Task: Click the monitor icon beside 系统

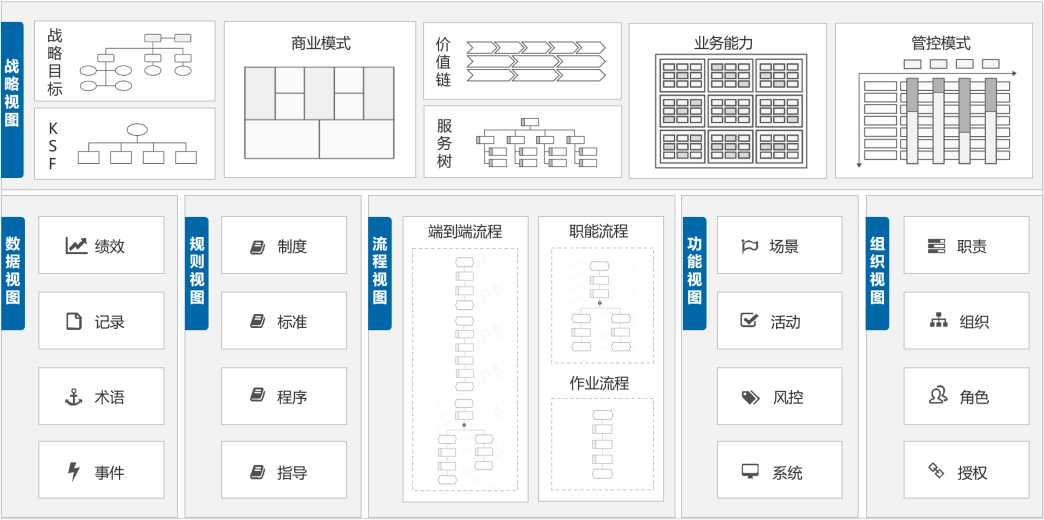Action: (x=750, y=471)
